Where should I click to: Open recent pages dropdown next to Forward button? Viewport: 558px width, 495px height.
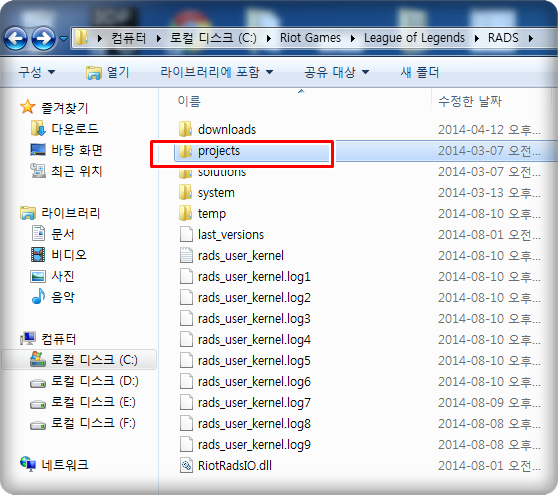pos(63,38)
